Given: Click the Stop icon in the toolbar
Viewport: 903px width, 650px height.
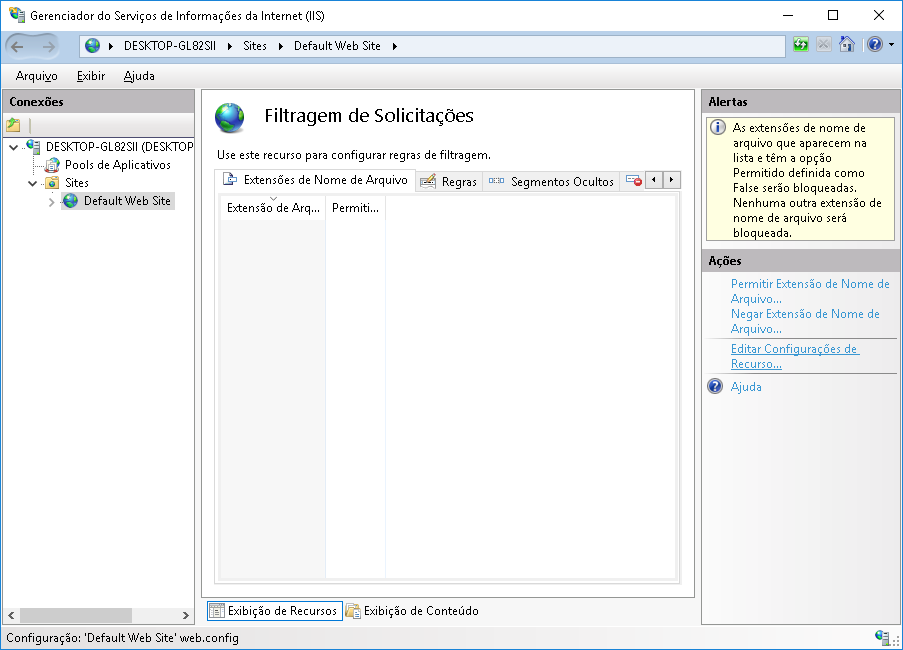Looking at the screenshot, I should (824, 44).
